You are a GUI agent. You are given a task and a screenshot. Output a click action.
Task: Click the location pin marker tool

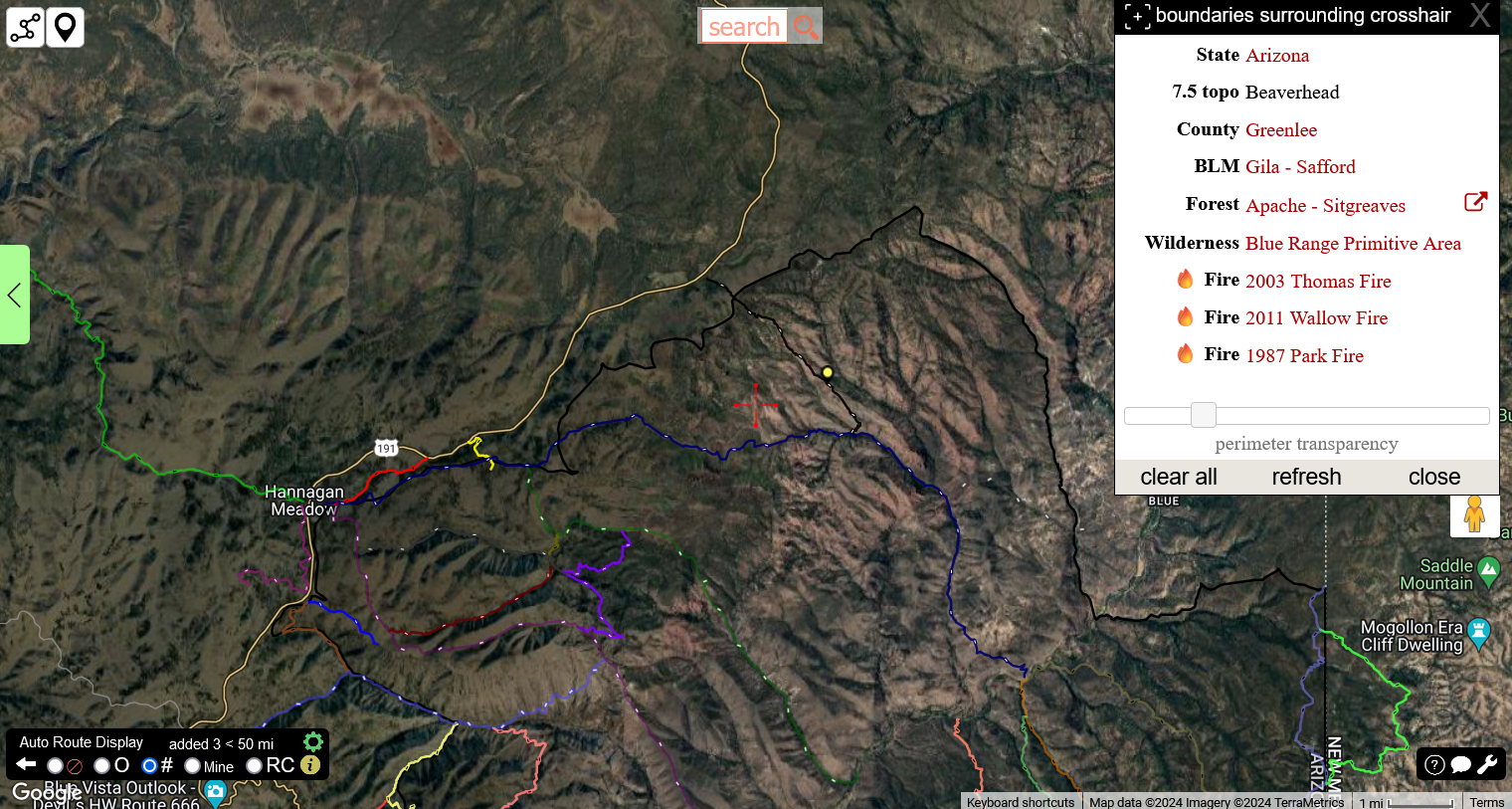[65, 28]
